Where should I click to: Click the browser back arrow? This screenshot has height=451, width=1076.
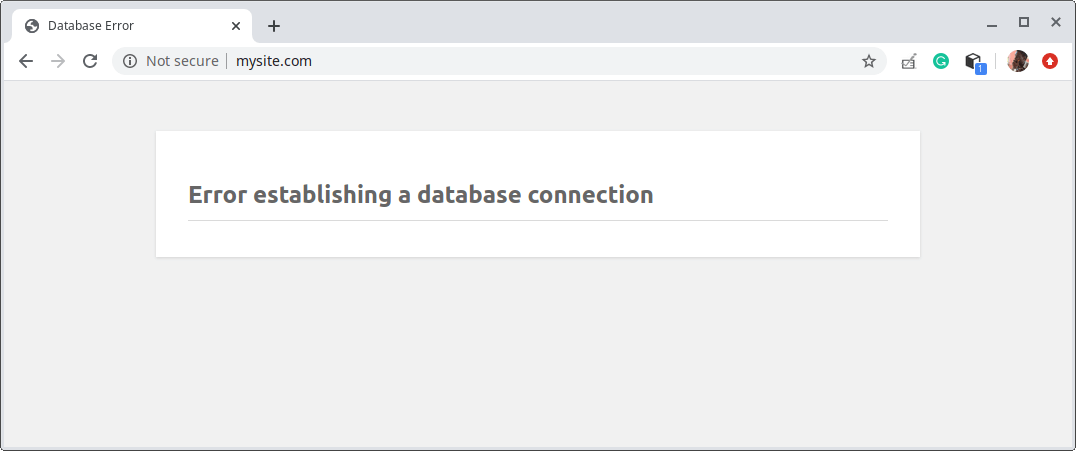point(26,61)
